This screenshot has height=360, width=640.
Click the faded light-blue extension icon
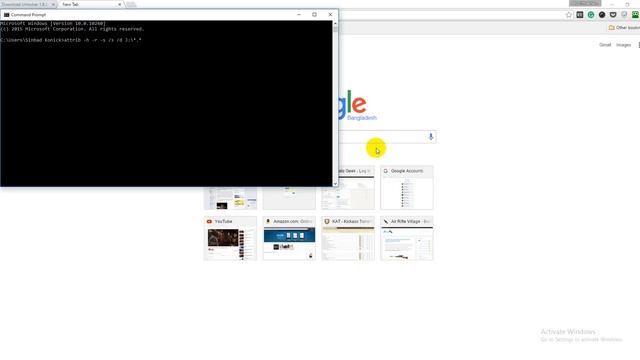(624, 15)
